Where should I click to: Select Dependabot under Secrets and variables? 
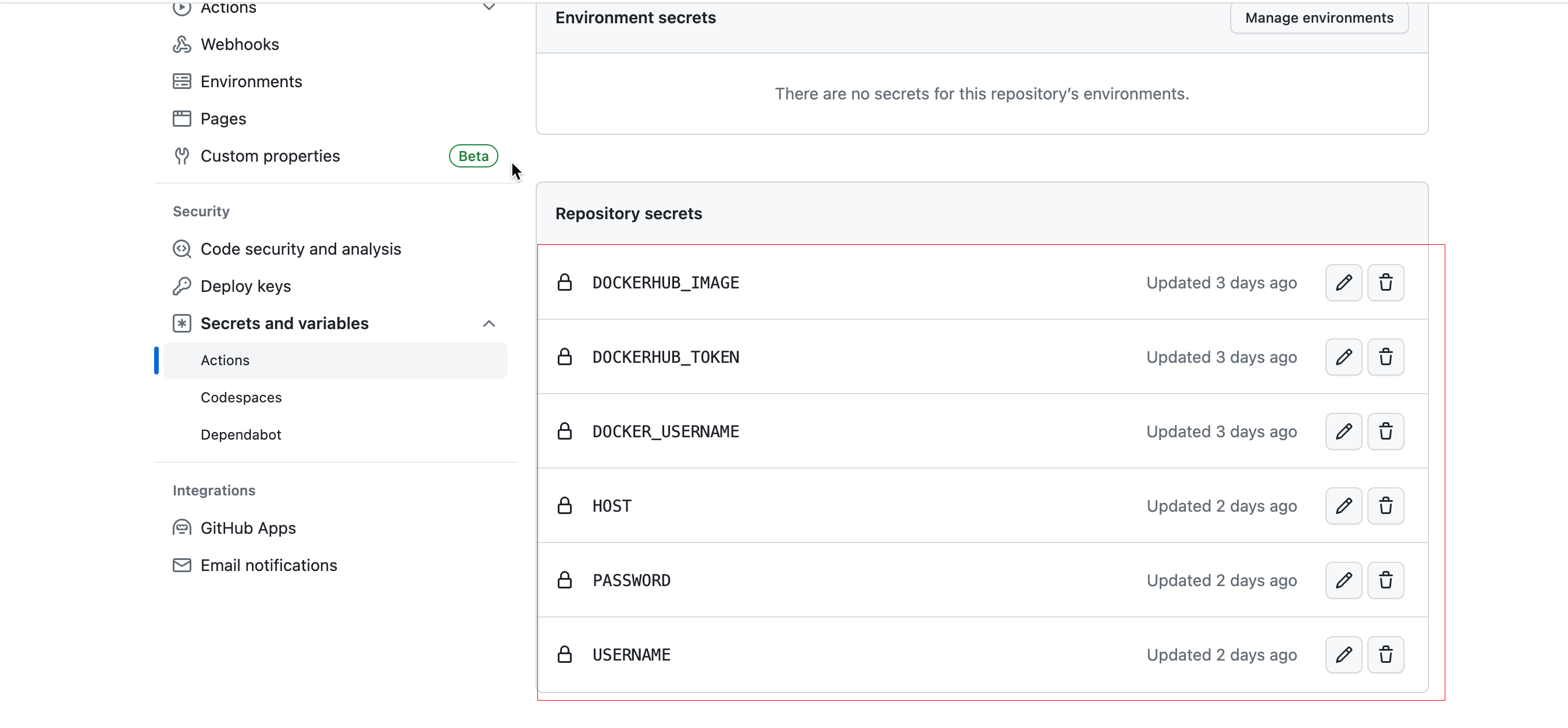tap(240, 434)
